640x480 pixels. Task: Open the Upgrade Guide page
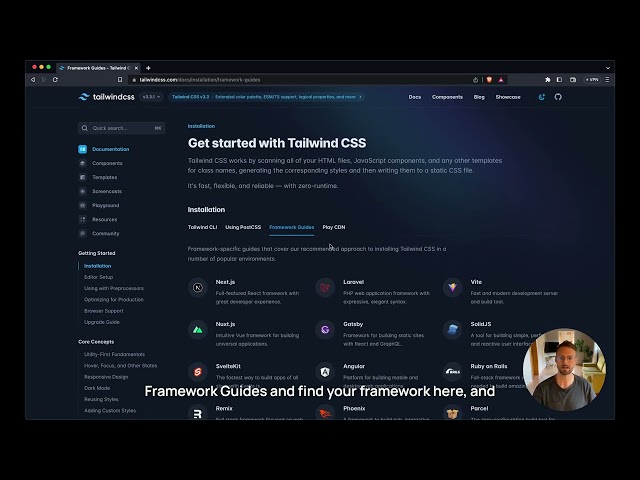pyautogui.click(x=102, y=322)
